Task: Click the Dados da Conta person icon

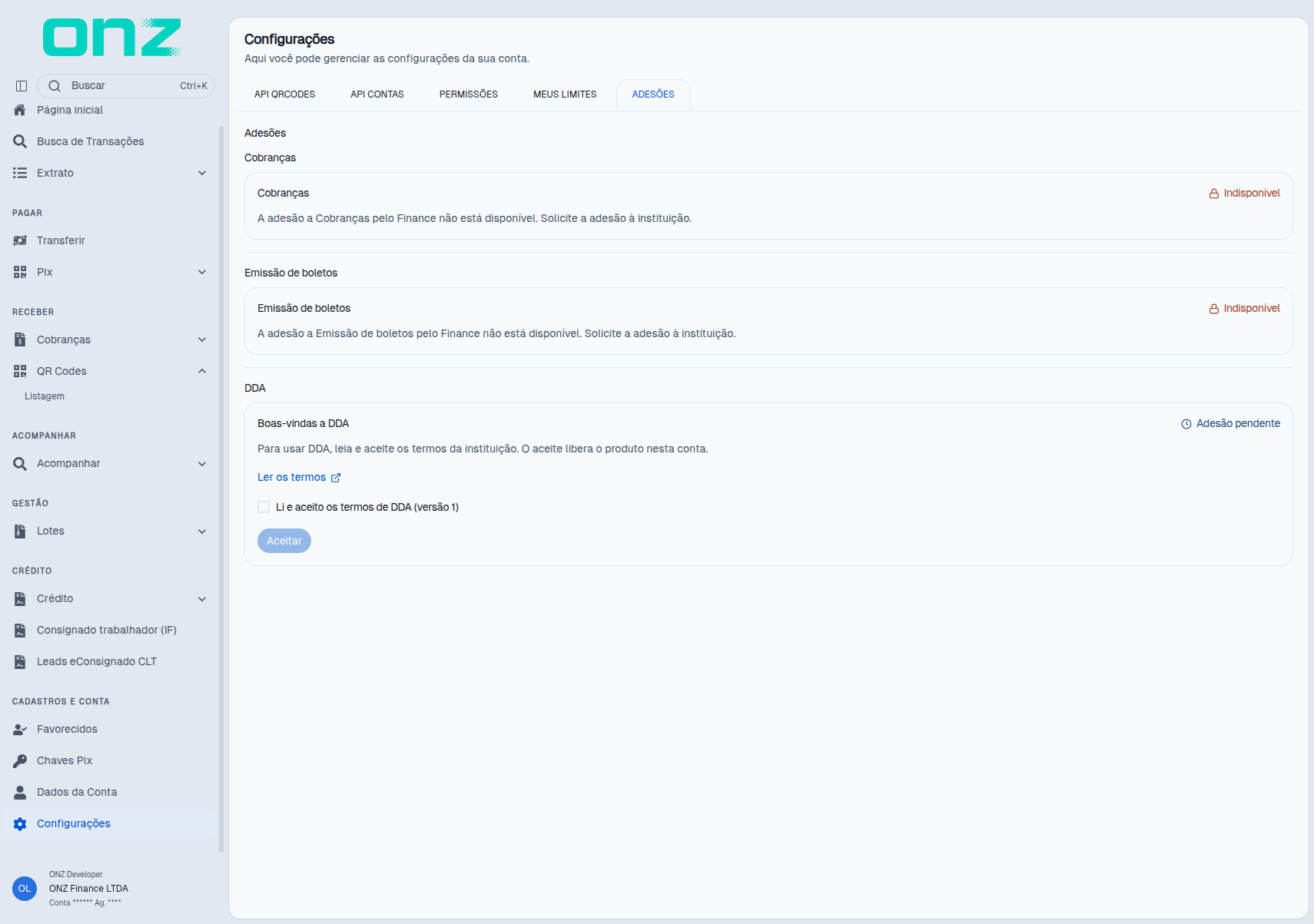Action: tap(20, 792)
